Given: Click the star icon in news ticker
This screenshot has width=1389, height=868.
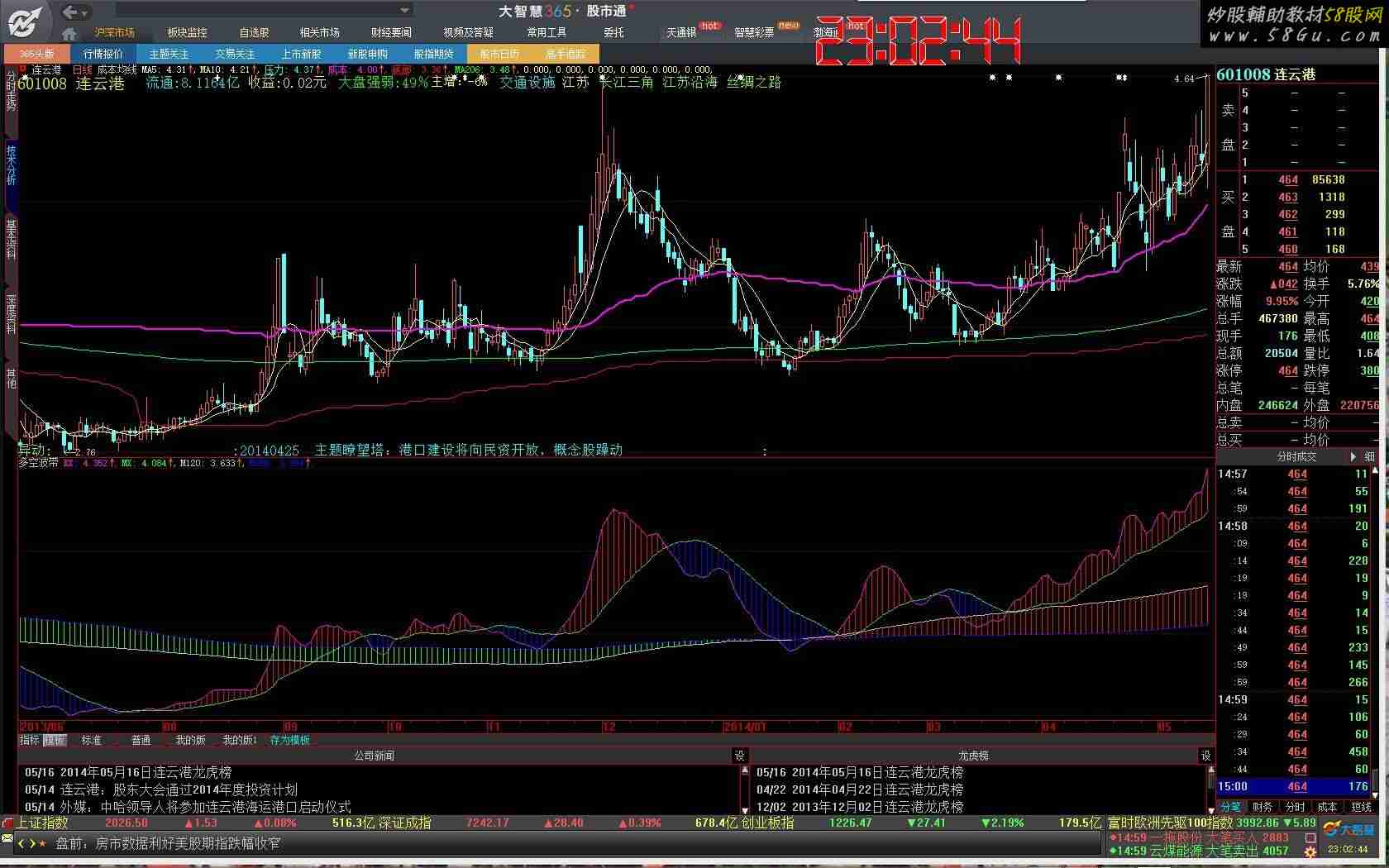Looking at the screenshot, I should 42,843.
